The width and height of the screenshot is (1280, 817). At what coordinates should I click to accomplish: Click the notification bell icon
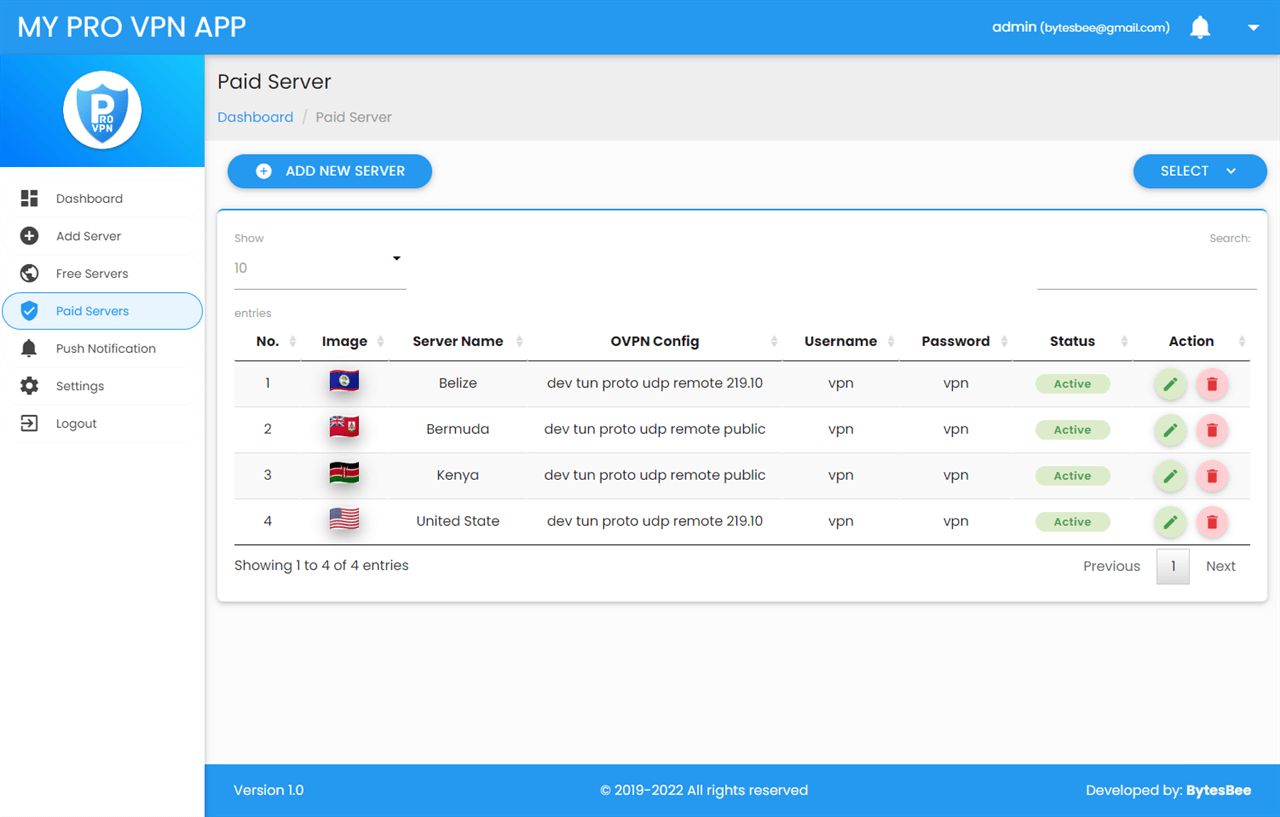[x=1200, y=28]
